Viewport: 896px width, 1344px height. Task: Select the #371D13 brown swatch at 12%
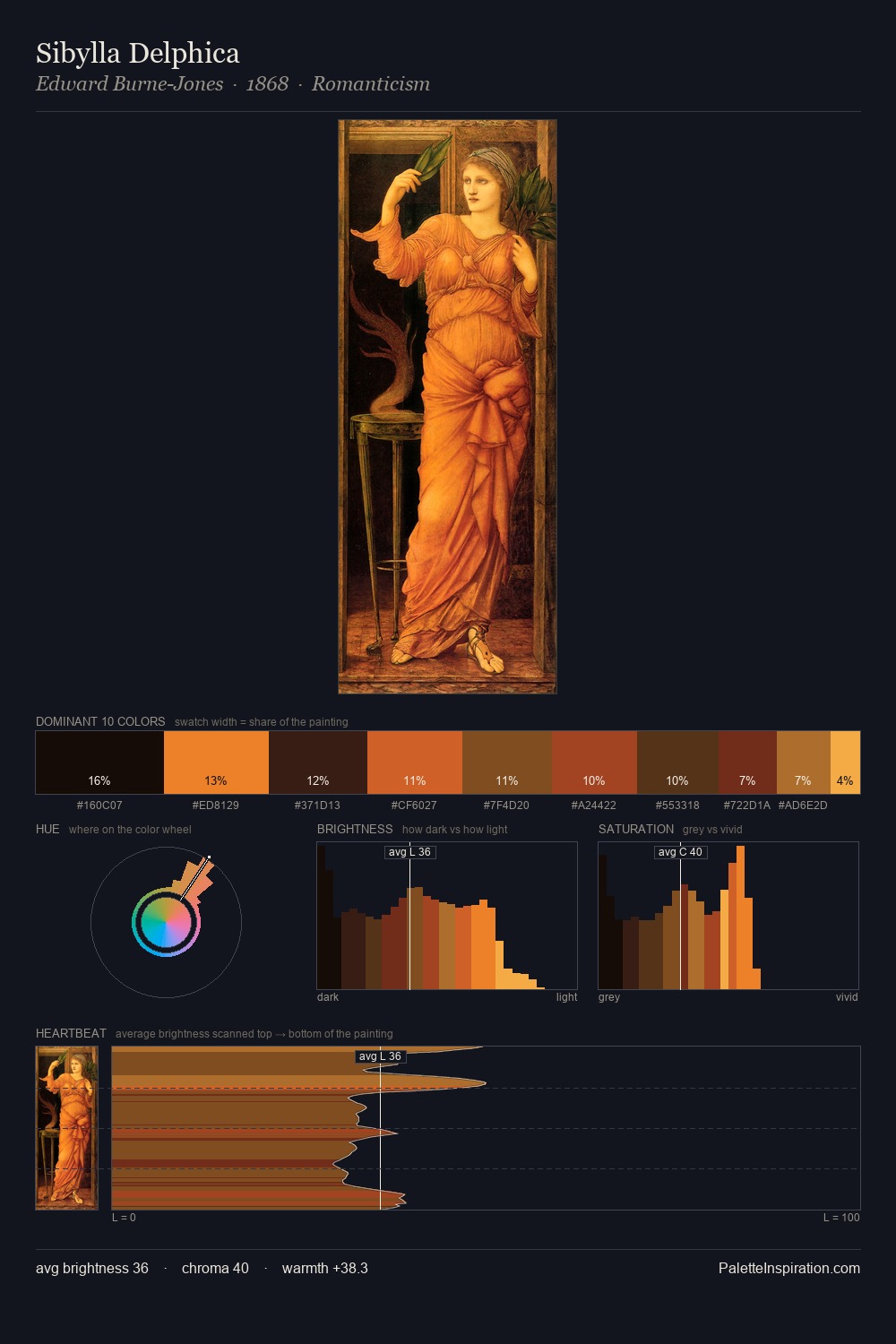coord(318,762)
